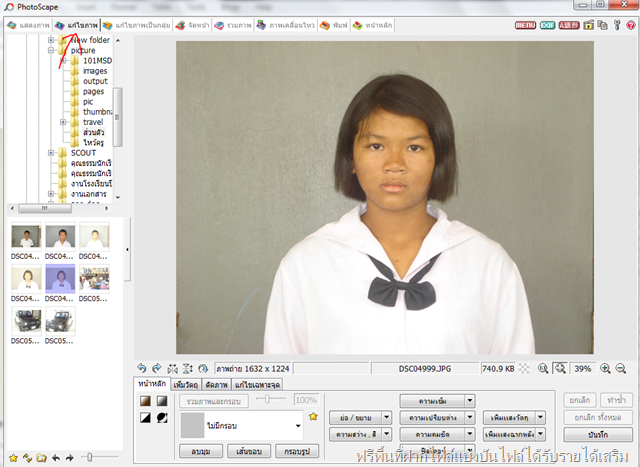The width and height of the screenshot is (640, 467).
Task: Go forward with the right arrow icon
Action: pos(70,458)
